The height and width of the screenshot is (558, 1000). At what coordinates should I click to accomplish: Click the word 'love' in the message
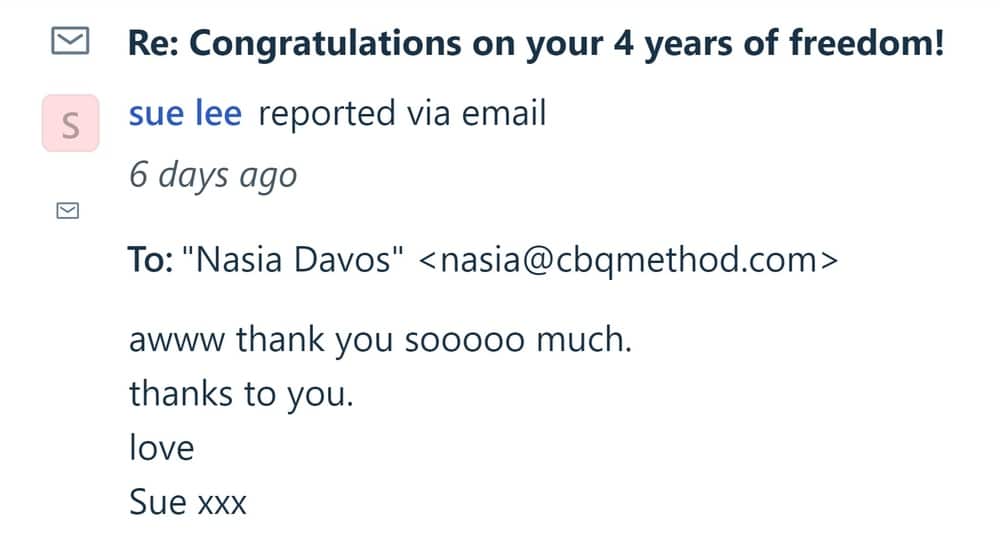click(161, 447)
